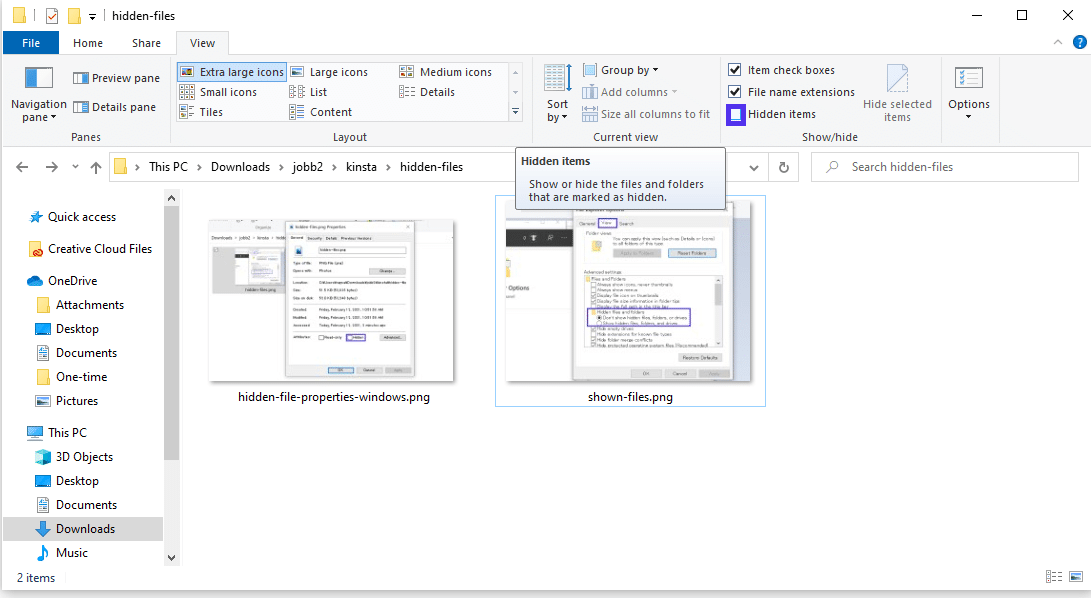Open the Navigation pane options
Viewport: 1091px width, 598px height.
pyautogui.click(x=38, y=98)
